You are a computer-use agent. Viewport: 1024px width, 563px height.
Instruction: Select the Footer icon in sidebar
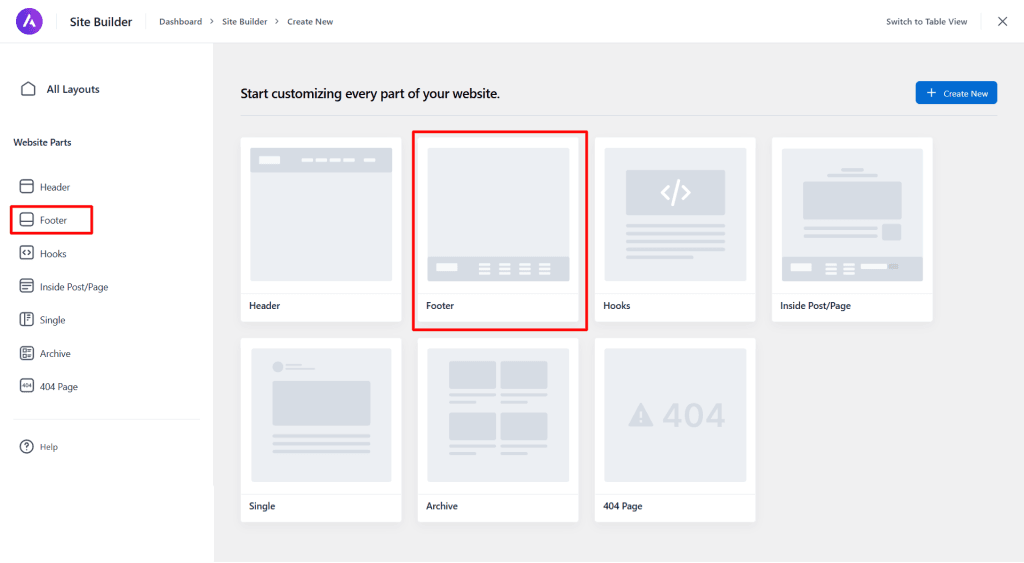click(27, 220)
